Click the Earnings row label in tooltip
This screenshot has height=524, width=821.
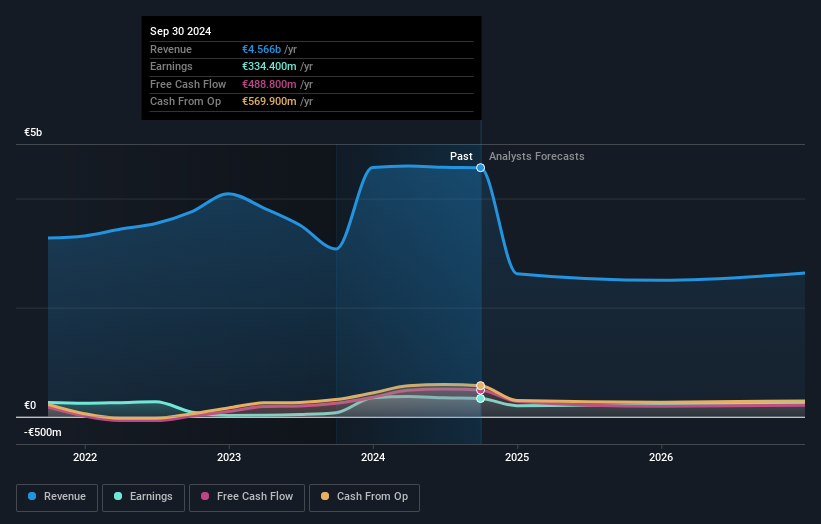click(x=171, y=66)
